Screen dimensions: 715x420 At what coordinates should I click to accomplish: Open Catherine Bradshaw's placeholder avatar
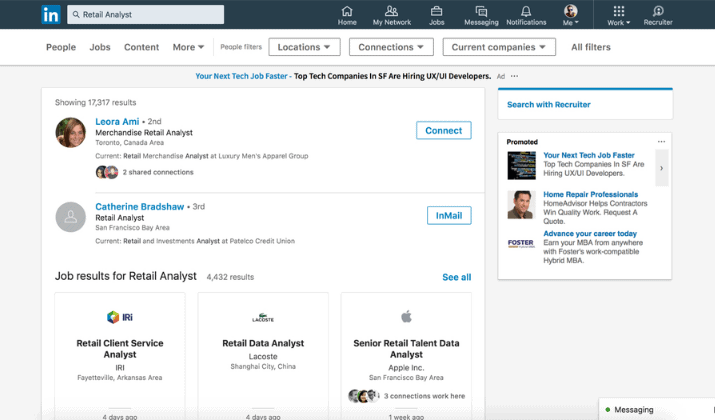pos(71,217)
